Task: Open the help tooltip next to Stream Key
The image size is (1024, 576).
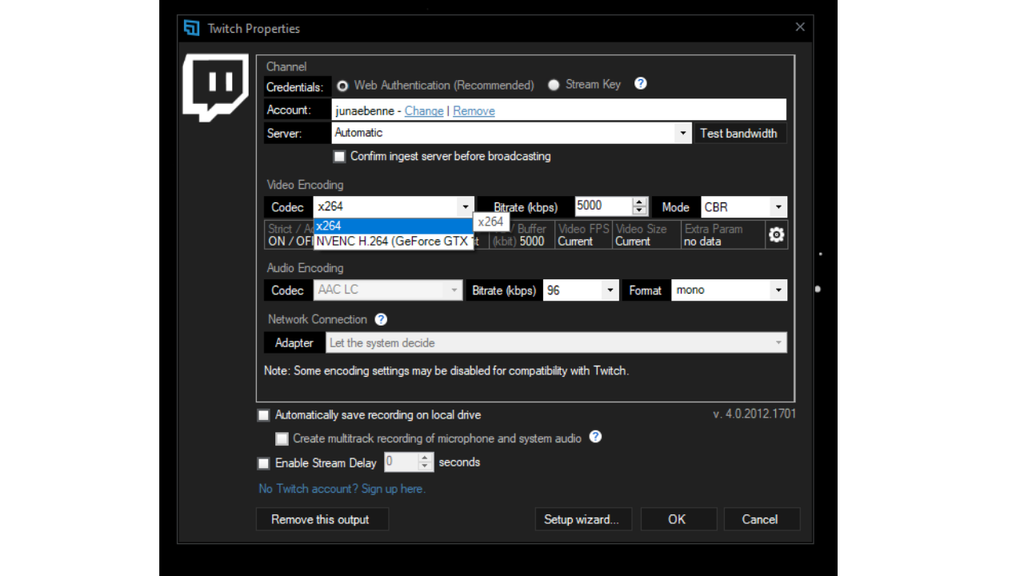Action: (x=639, y=84)
